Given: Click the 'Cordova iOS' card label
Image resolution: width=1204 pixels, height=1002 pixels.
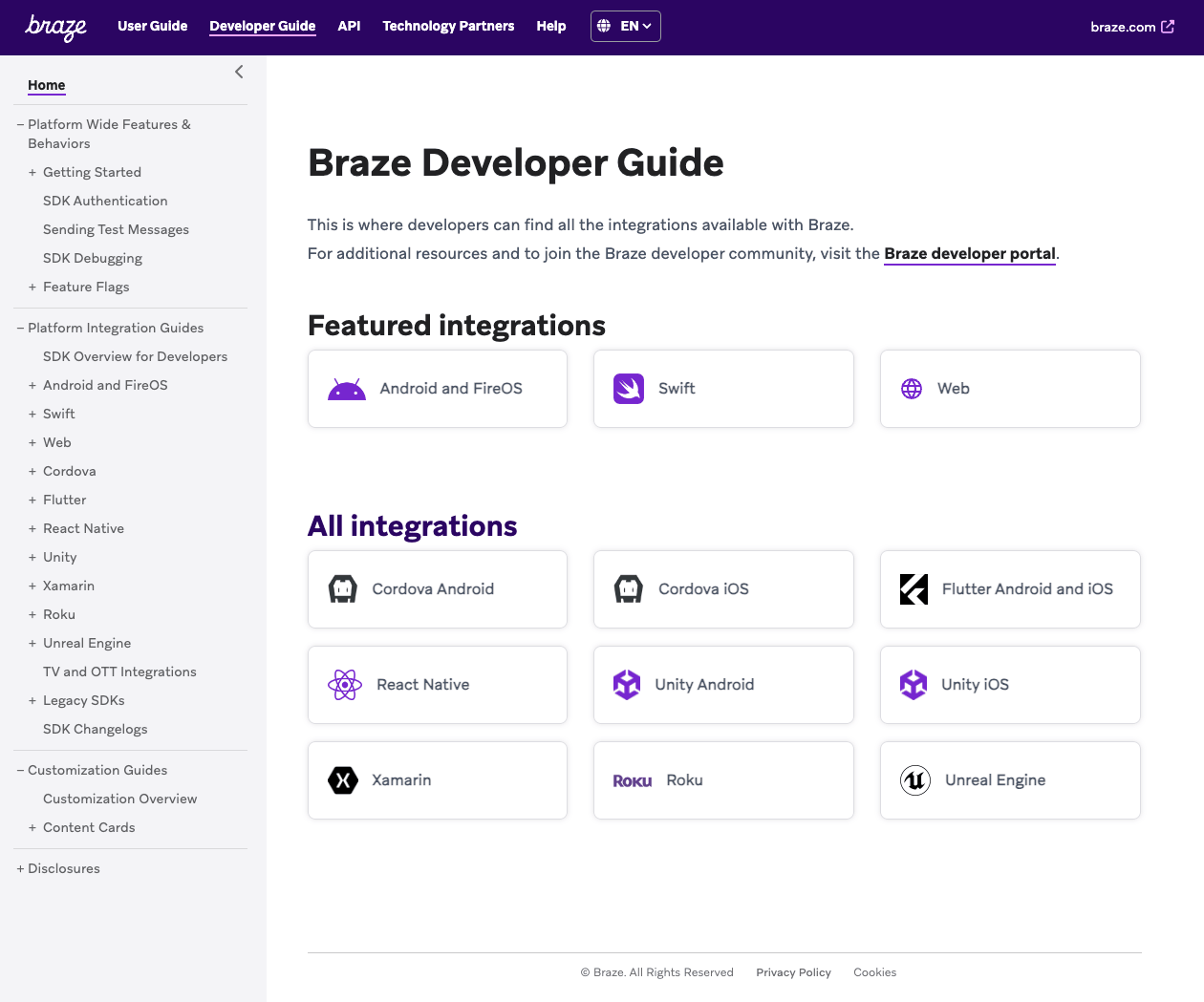Looking at the screenshot, I should (x=703, y=589).
